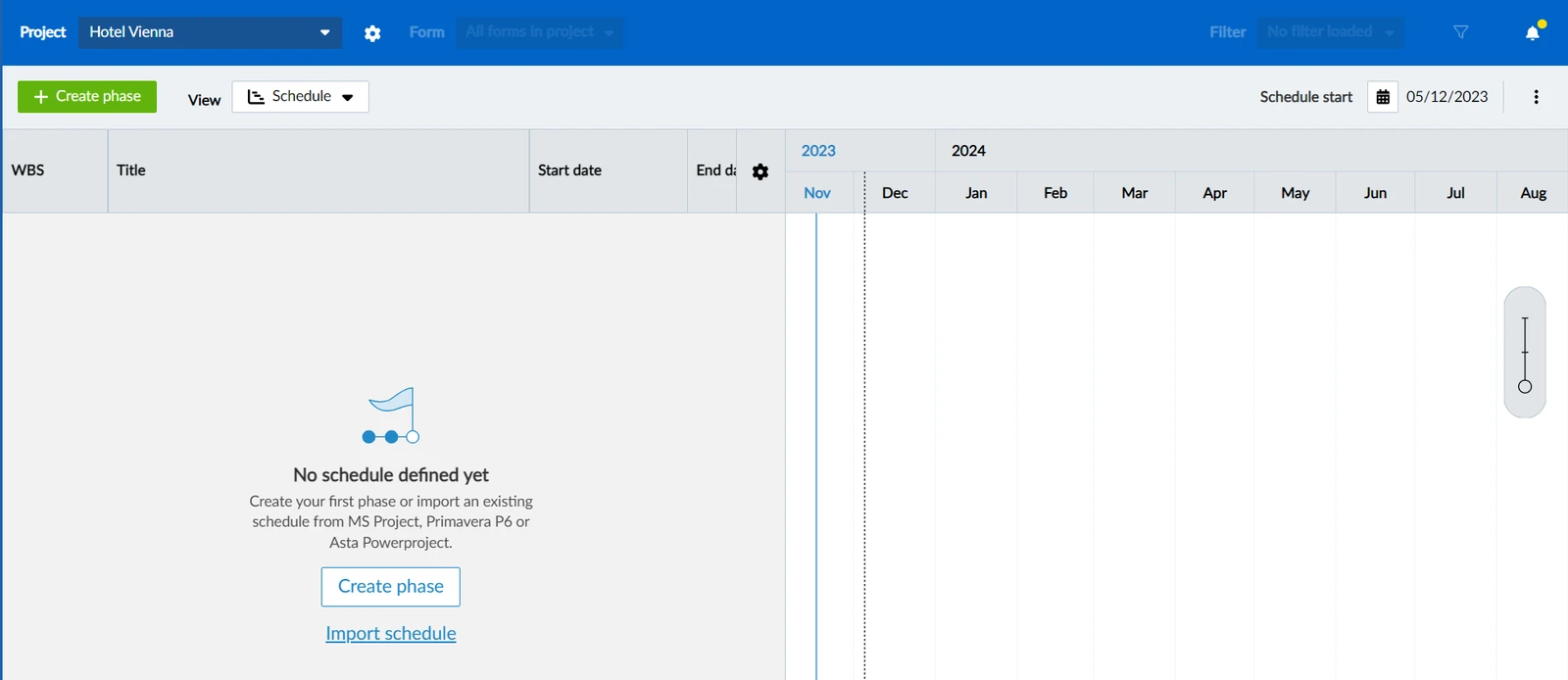The width and height of the screenshot is (1568, 680).
Task: Click the timeline zoom slider handle
Action: [x=1525, y=387]
